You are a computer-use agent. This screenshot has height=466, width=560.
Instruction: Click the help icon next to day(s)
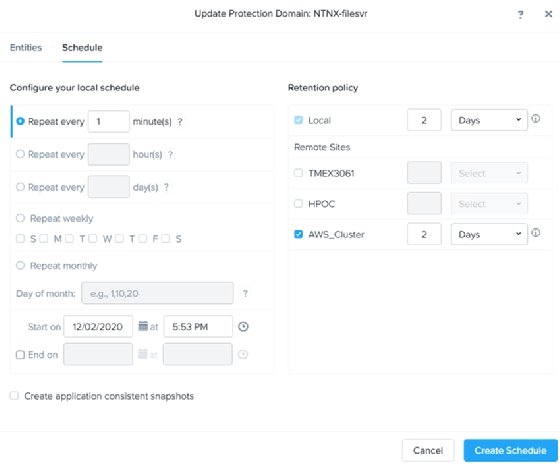[166, 187]
